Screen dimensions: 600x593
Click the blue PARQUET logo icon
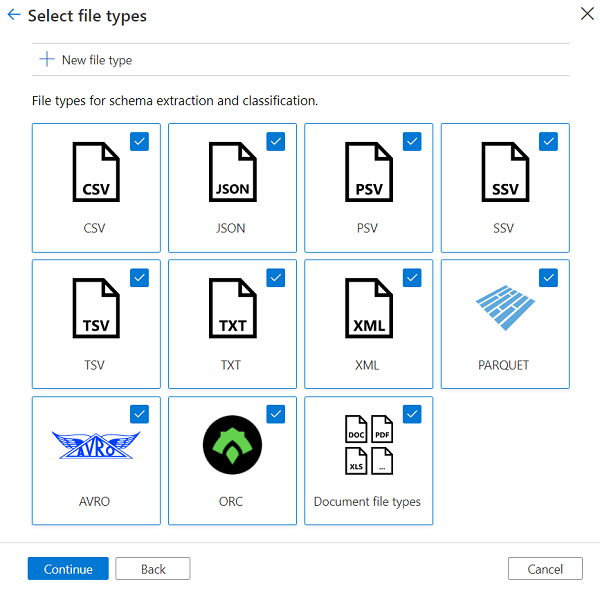[x=505, y=308]
